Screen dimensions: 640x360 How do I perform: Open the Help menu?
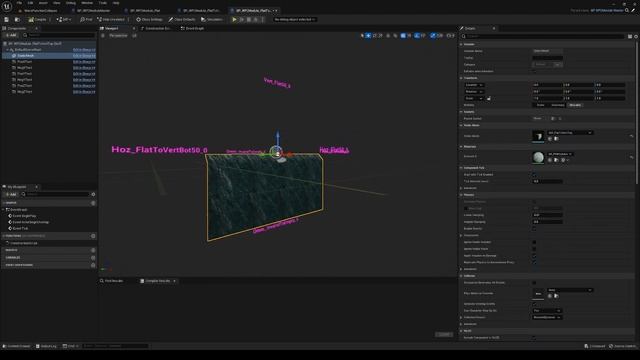coord(116,3)
